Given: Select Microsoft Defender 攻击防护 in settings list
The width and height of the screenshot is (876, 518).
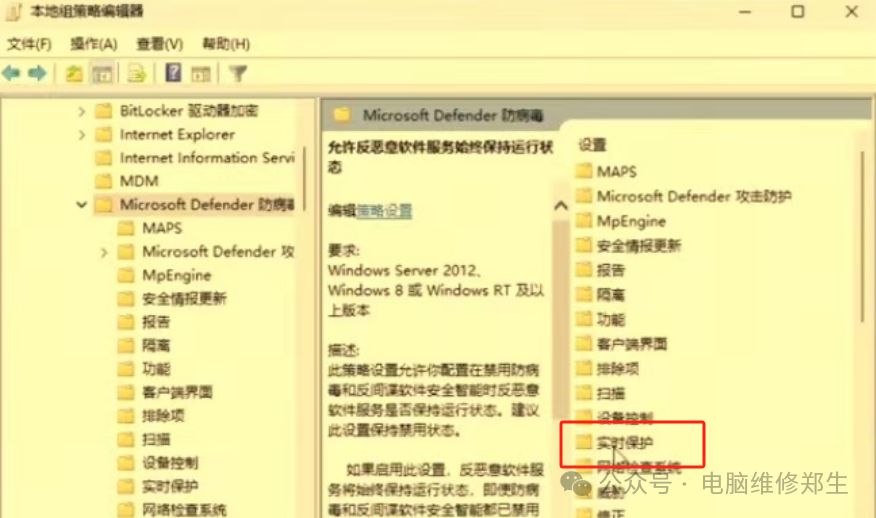Looking at the screenshot, I should (694, 196).
